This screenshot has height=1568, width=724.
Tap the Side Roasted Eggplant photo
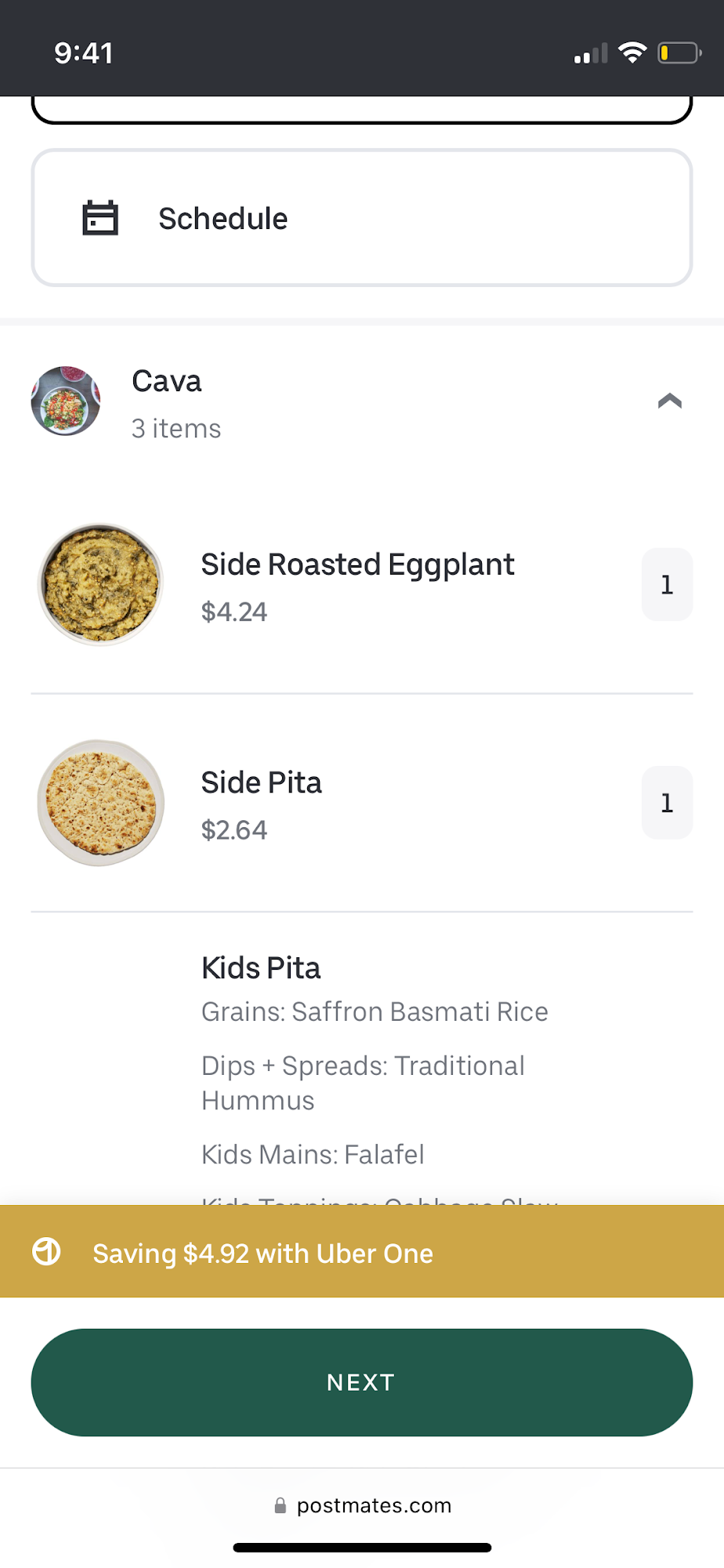[x=100, y=584]
